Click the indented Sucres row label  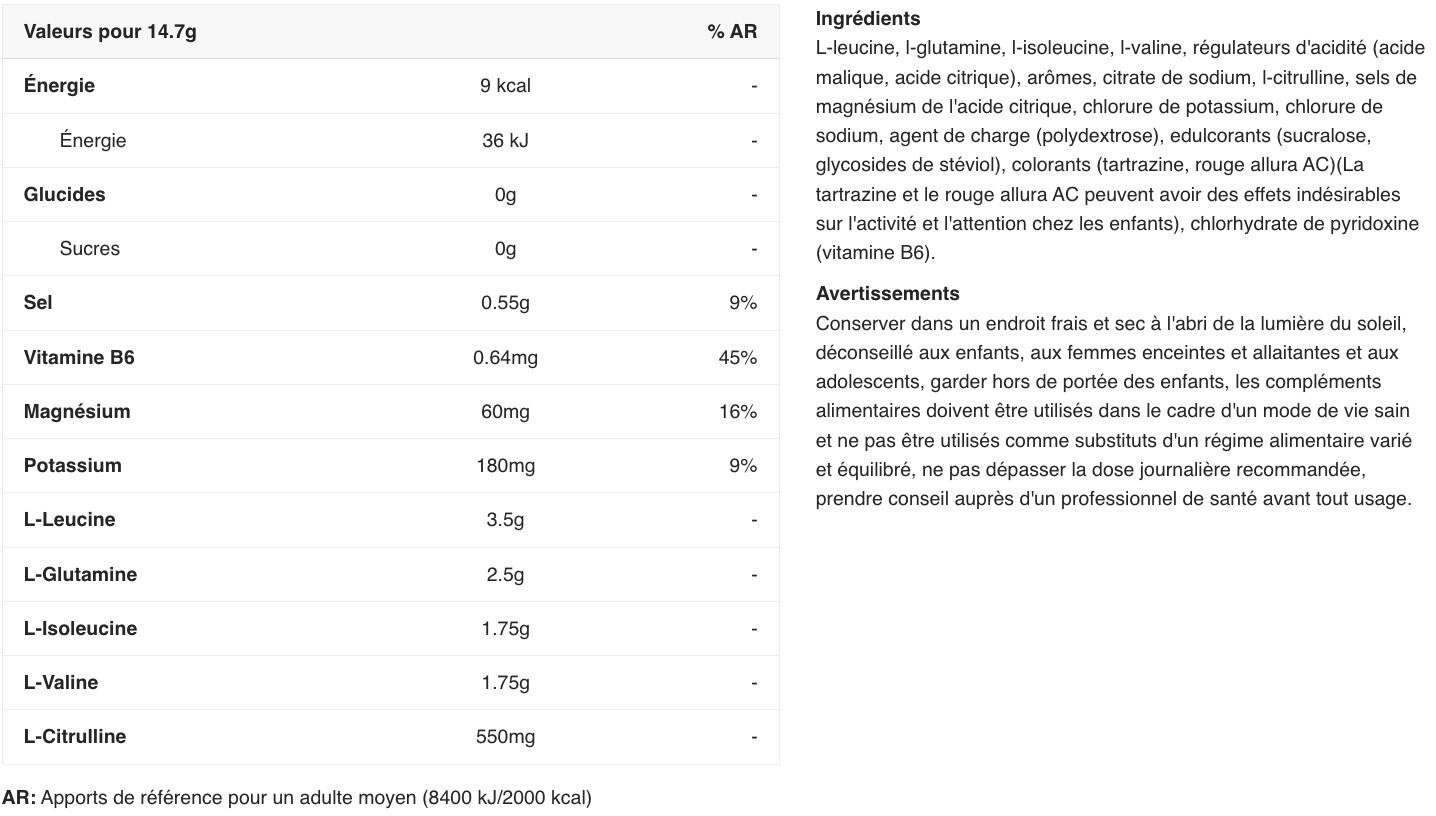point(89,249)
